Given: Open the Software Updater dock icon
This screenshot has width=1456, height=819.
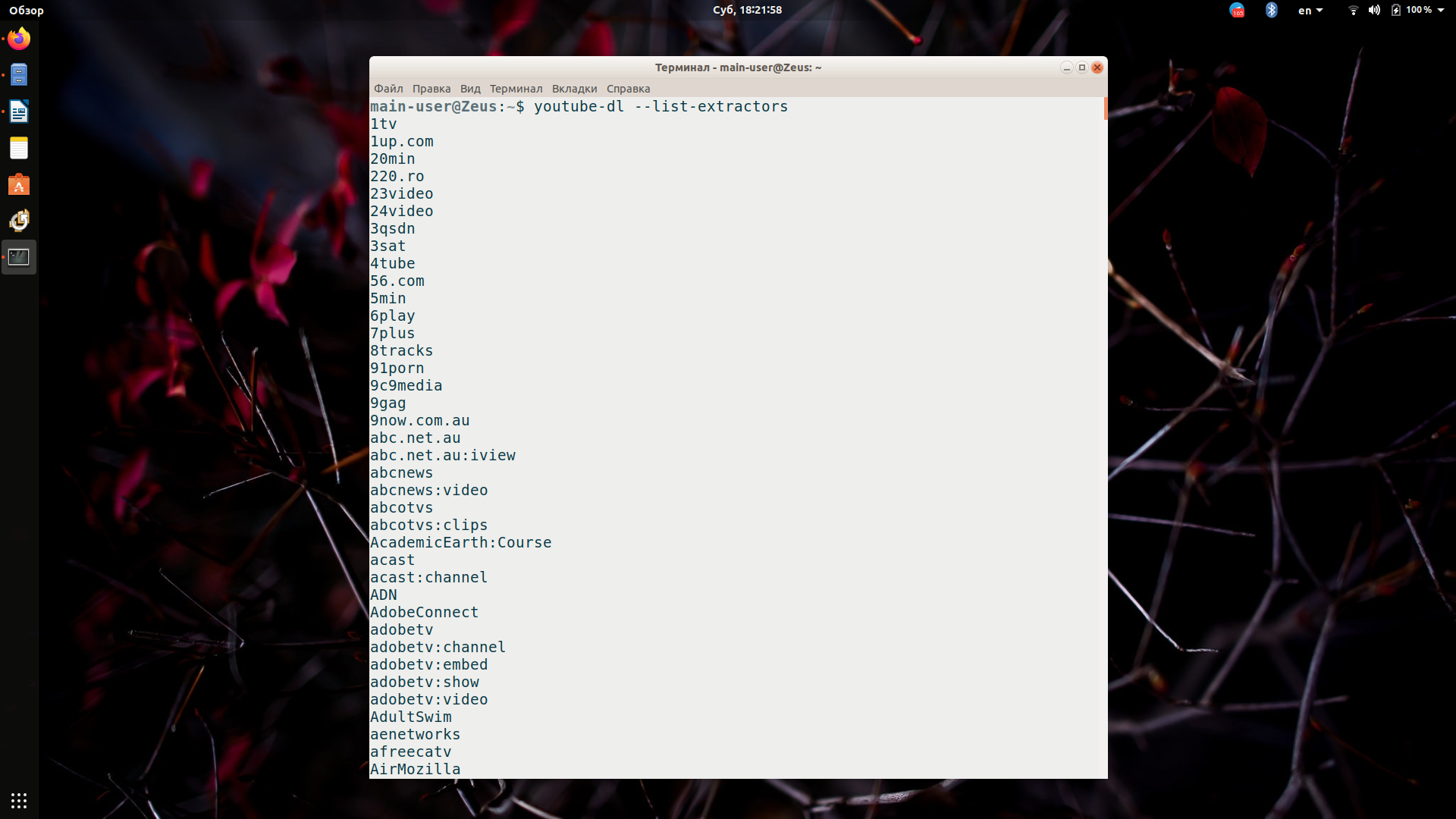Looking at the screenshot, I should [19, 221].
